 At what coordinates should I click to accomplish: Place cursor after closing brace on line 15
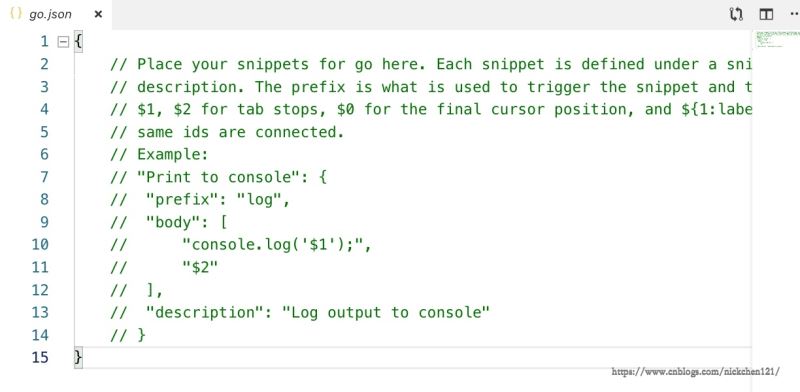point(83,357)
